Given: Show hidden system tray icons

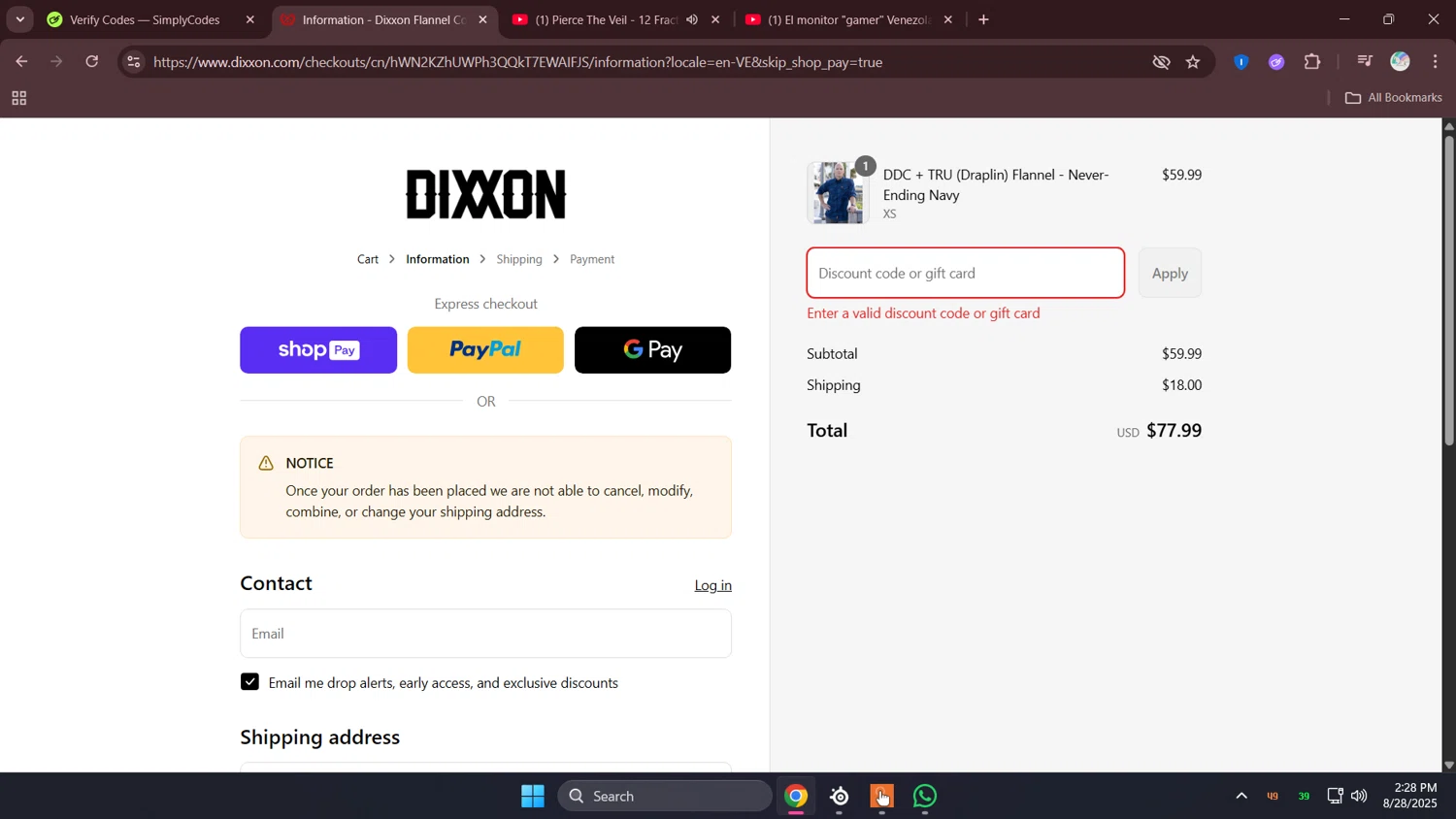Looking at the screenshot, I should 1241,797.
